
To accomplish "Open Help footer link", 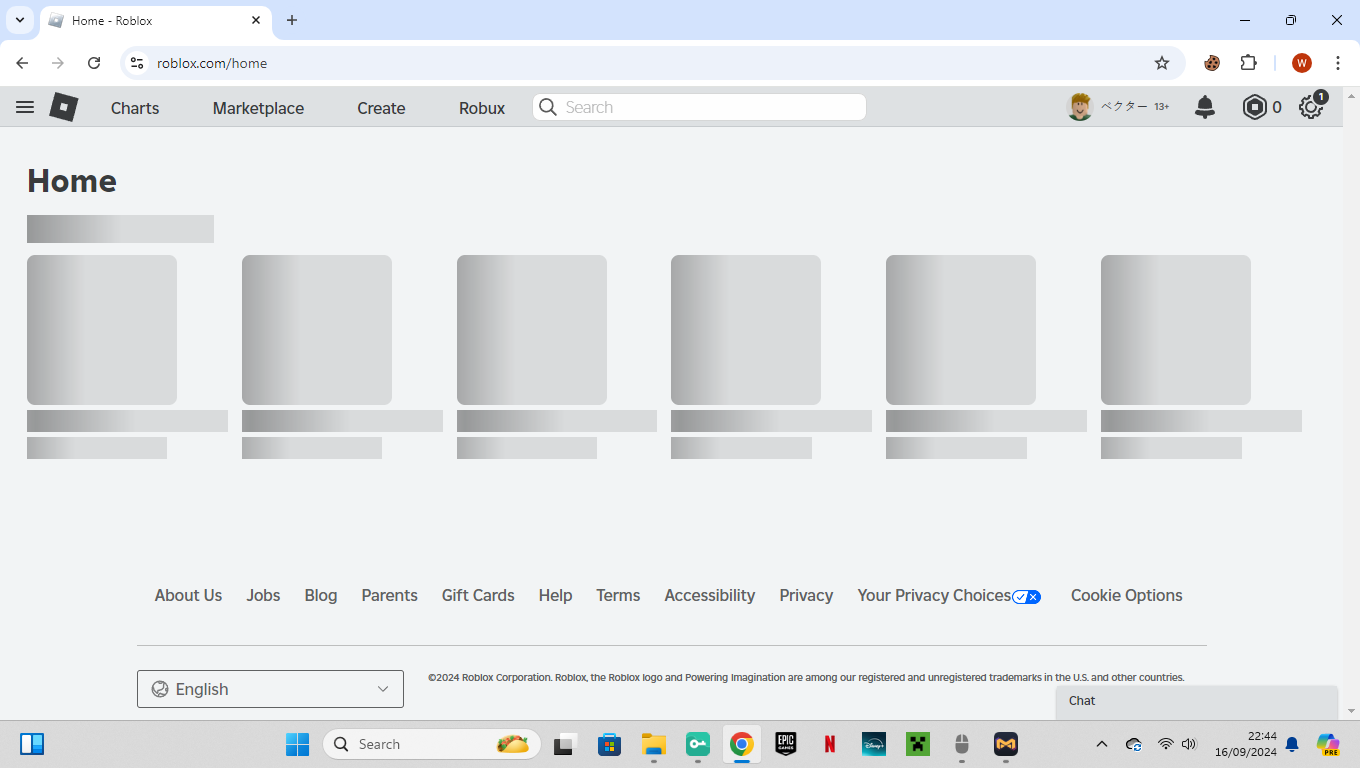I will click(555, 595).
